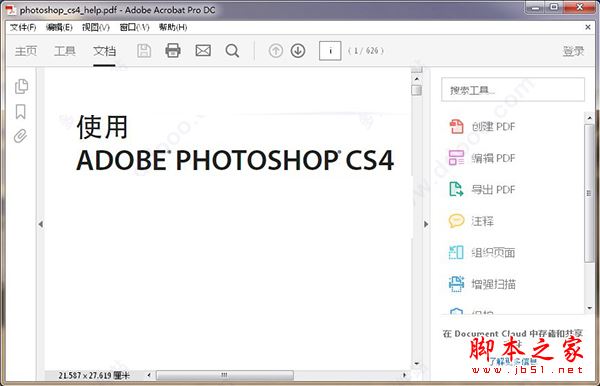Go to previous page up arrow
This screenshot has height=386, width=600.
point(276,50)
